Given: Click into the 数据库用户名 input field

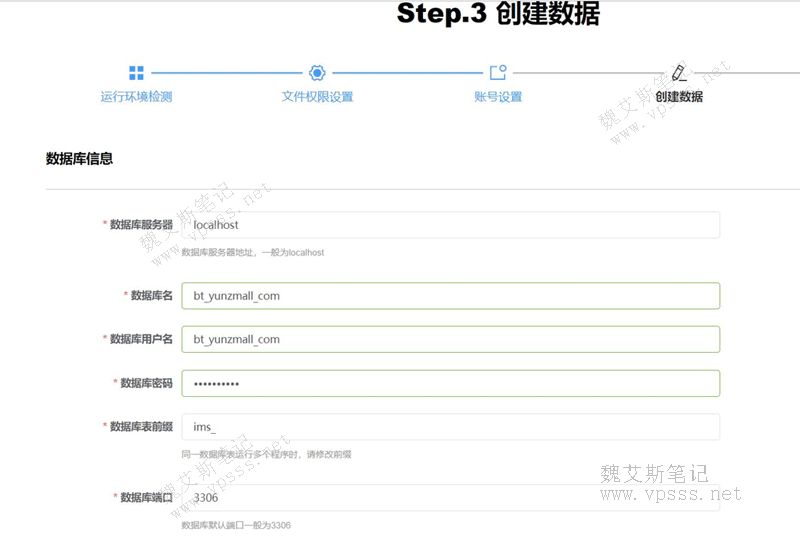Looking at the screenshot, I should [x=450, y=339].
